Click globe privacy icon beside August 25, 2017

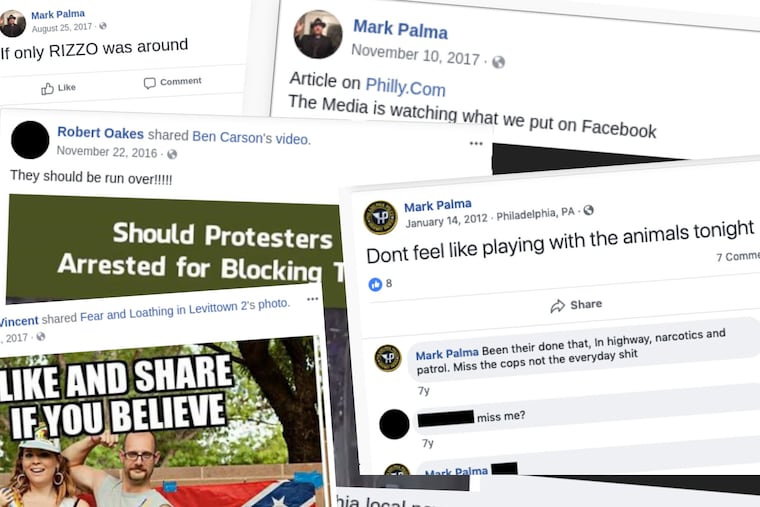point(103,26)
